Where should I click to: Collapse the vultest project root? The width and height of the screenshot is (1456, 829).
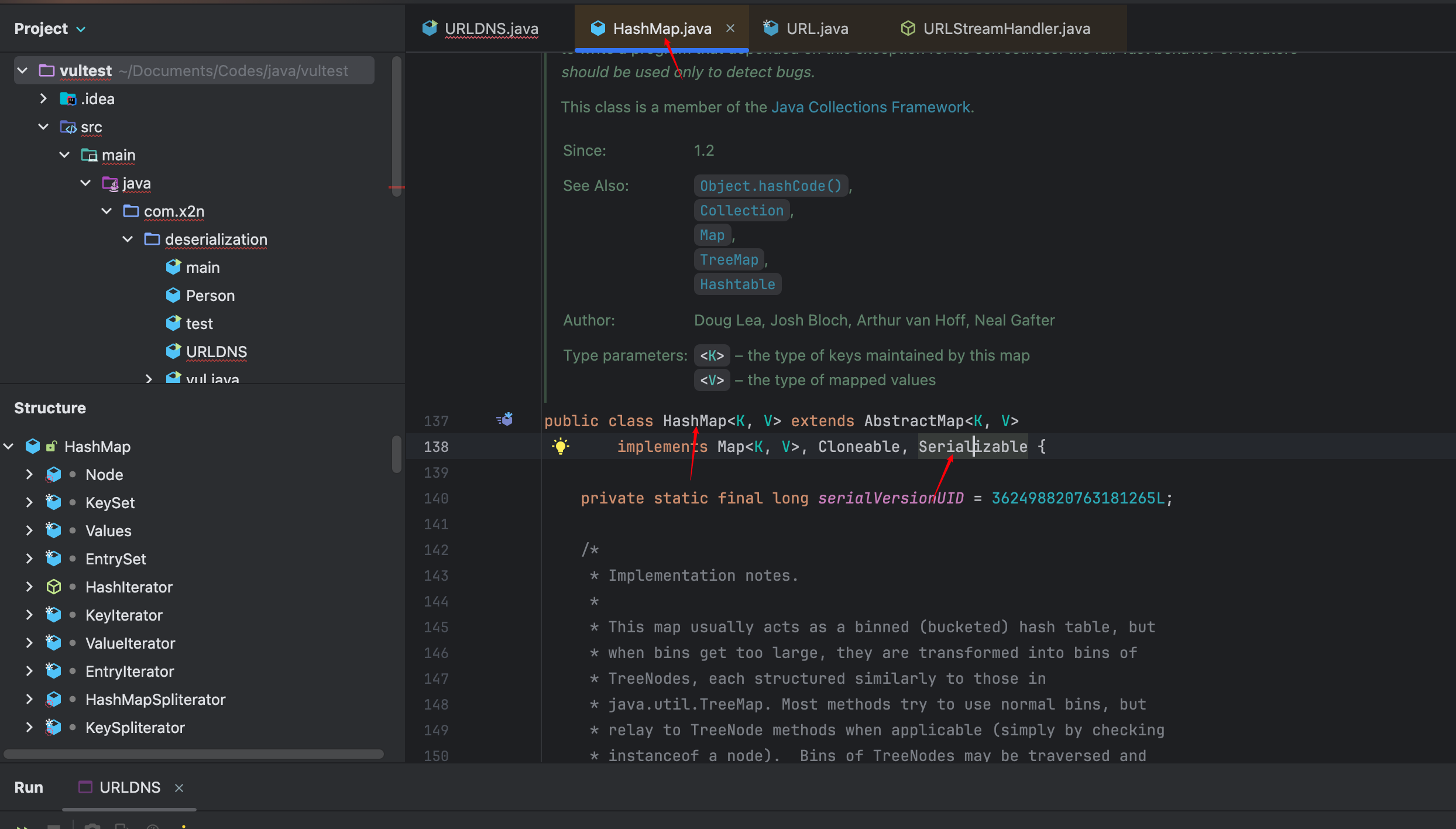pyautogui.click(x=22, y=71)
